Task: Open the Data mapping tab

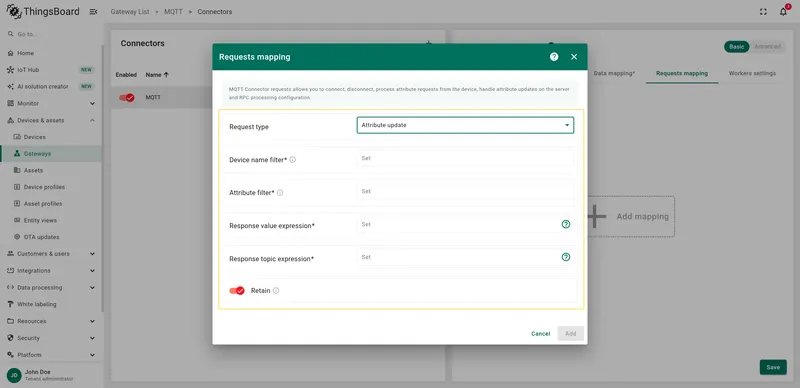Action: click(614, 74)
